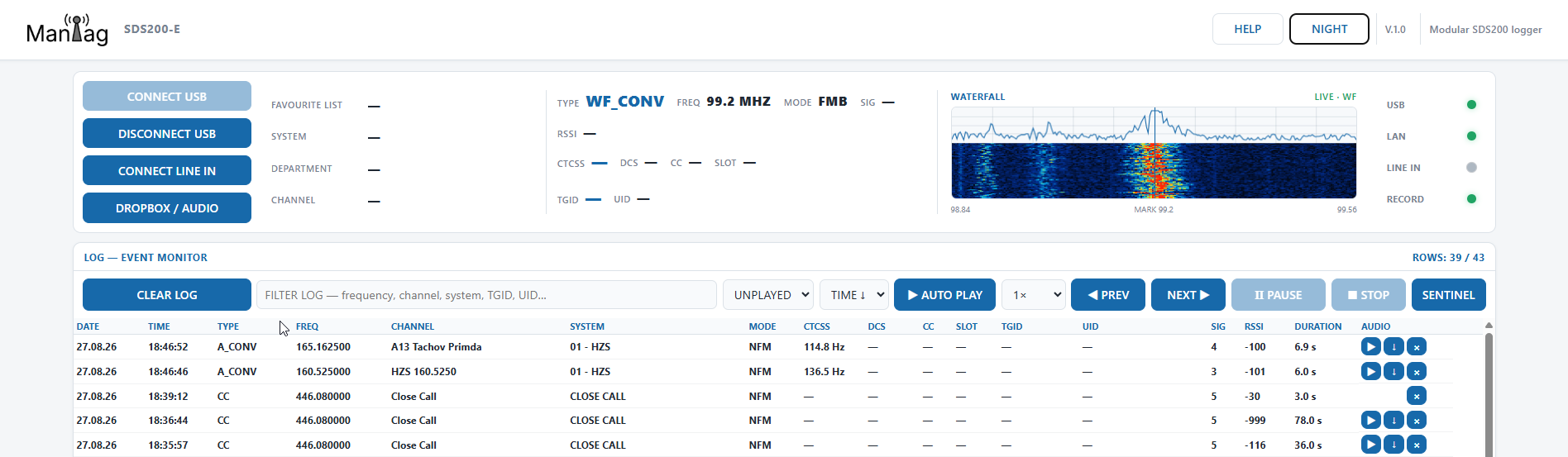
Task: Download audio for the 18:46:46 HZS 160.5250 entry
Action: pyautogui.click(x=1394, y=372)
